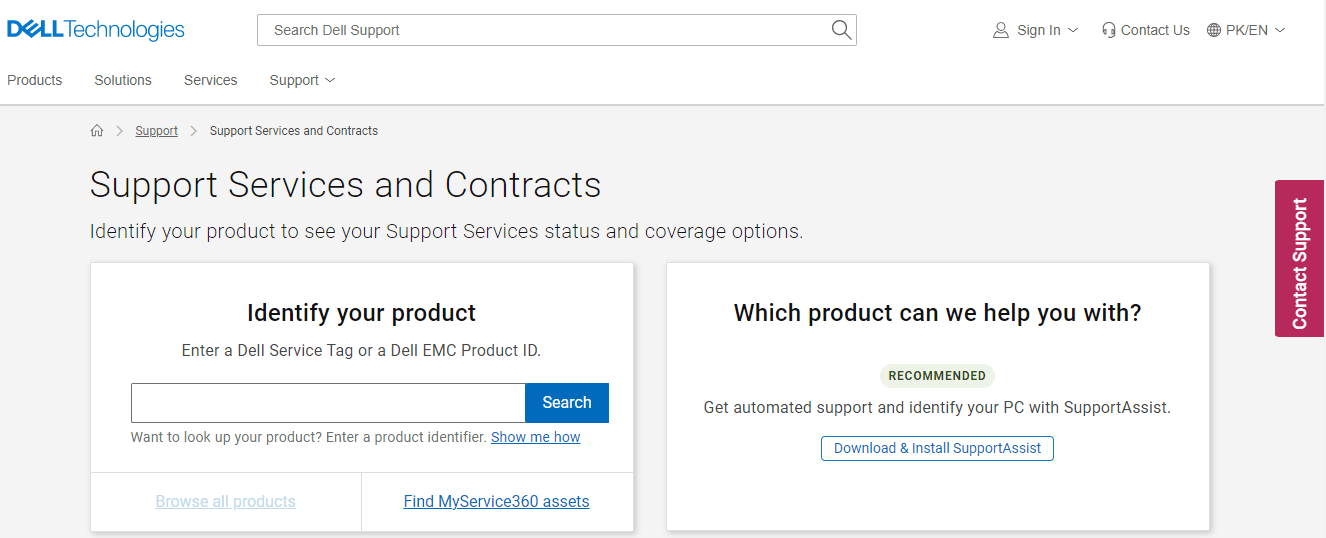Focus the Service Tag input field

[328, 403]
